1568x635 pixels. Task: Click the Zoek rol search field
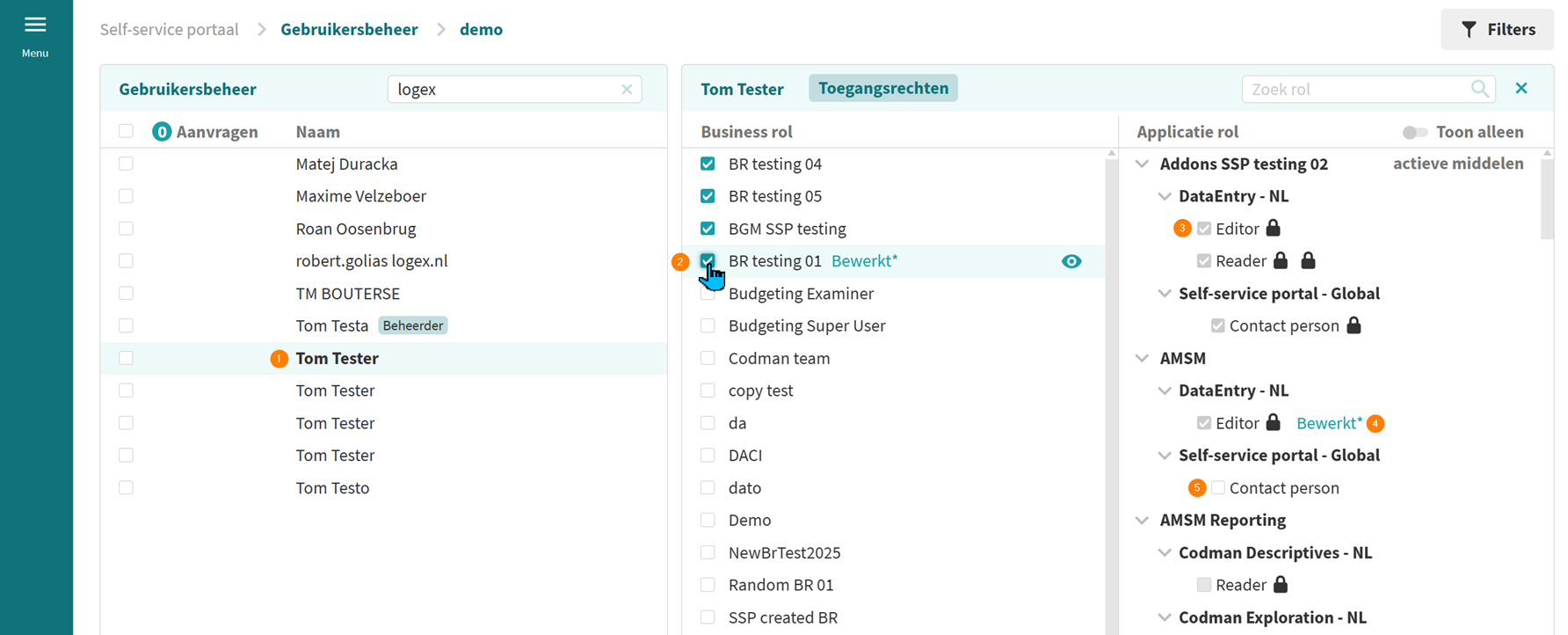coord(1355,89)
